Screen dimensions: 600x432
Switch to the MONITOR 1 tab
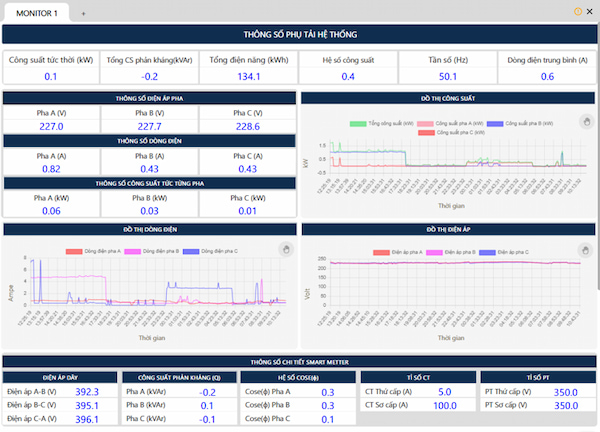click(37, 13)
